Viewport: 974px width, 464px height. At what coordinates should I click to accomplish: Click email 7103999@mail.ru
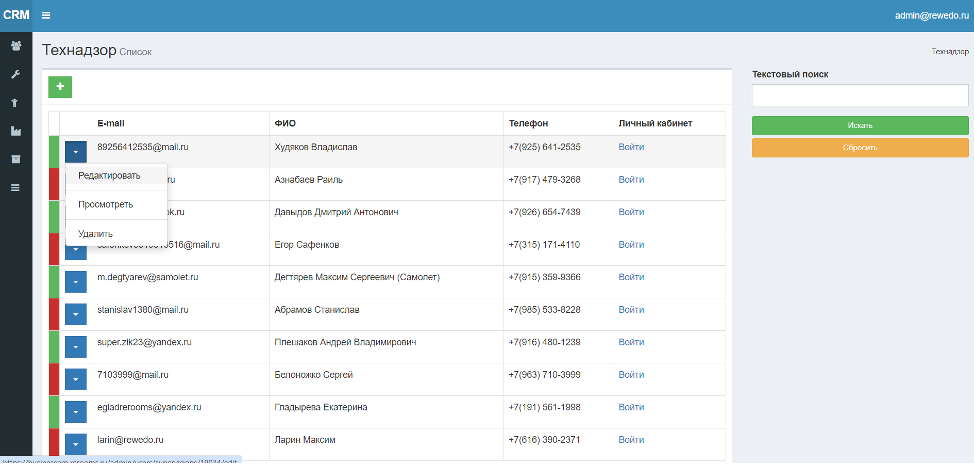point(133,375)
